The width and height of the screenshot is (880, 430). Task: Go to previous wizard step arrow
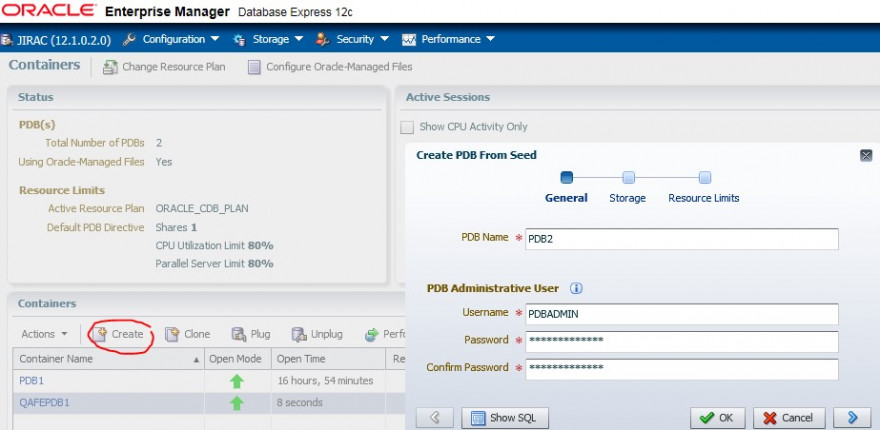click(x=434, y=418)
